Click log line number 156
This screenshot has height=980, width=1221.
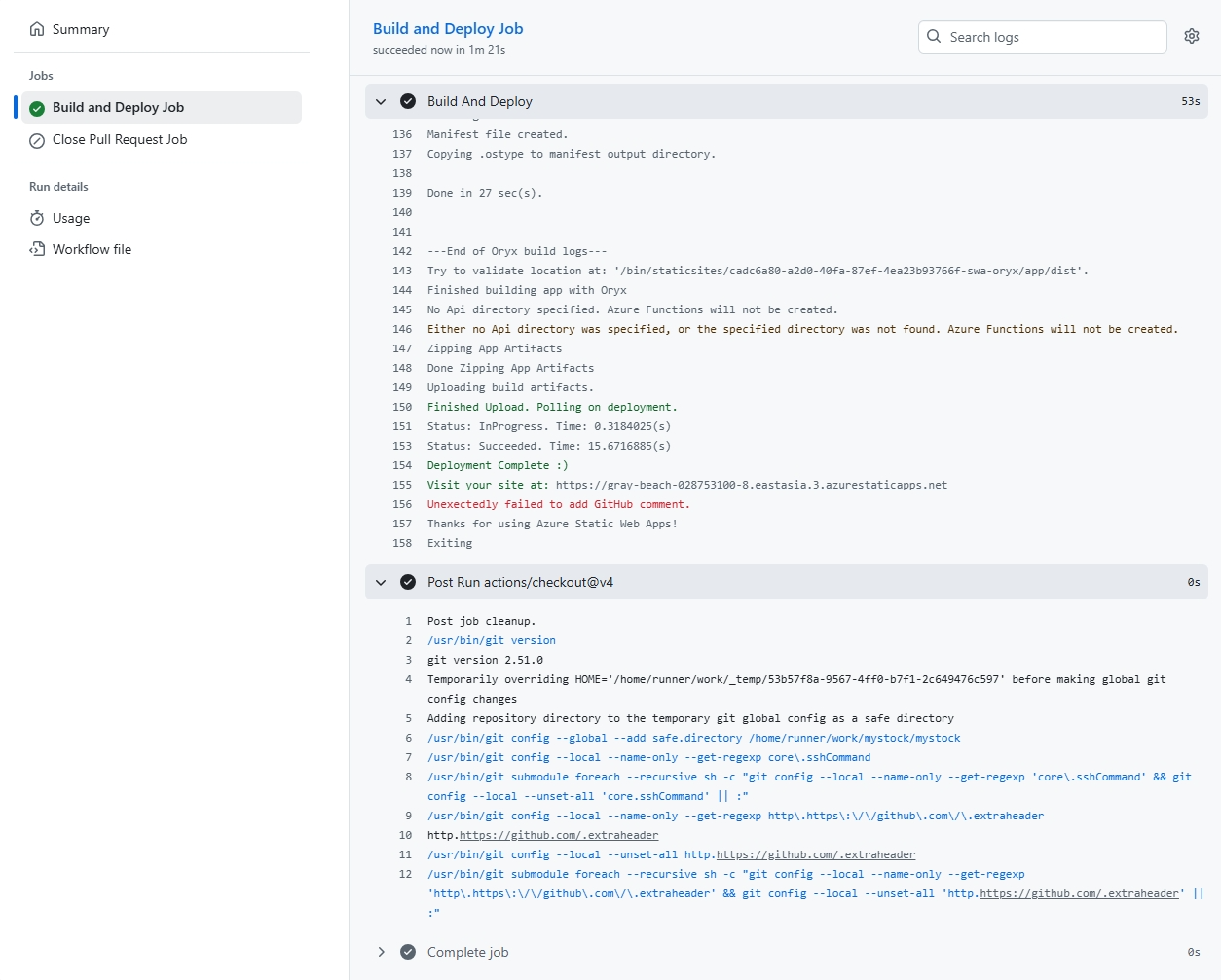pos(402,504)
